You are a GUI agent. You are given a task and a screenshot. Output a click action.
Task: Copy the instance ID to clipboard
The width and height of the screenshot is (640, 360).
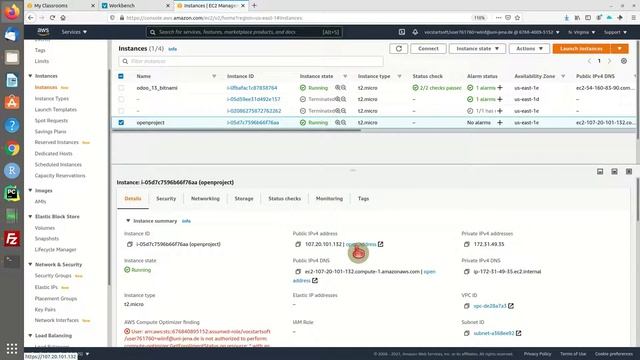(x=129, y=244)
